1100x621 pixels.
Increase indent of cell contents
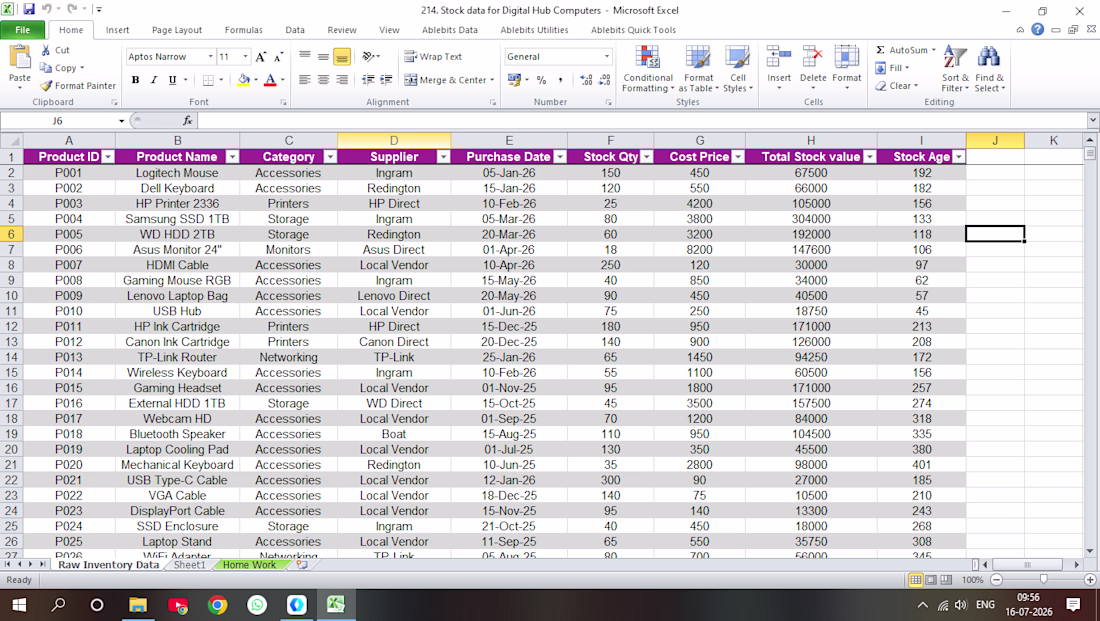[x=386, y=80]
